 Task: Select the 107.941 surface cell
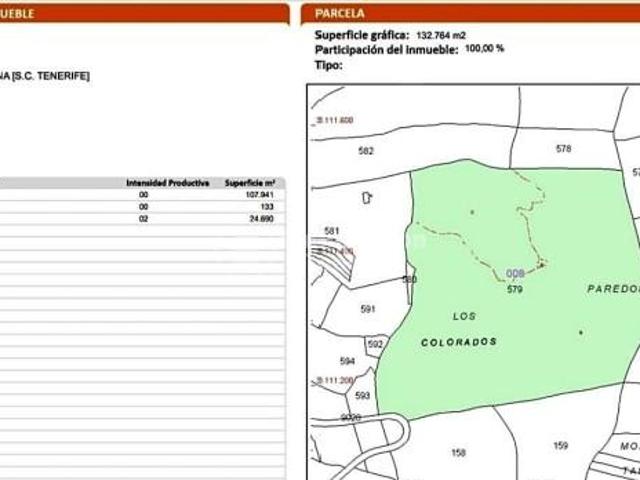tap(260, 195)
